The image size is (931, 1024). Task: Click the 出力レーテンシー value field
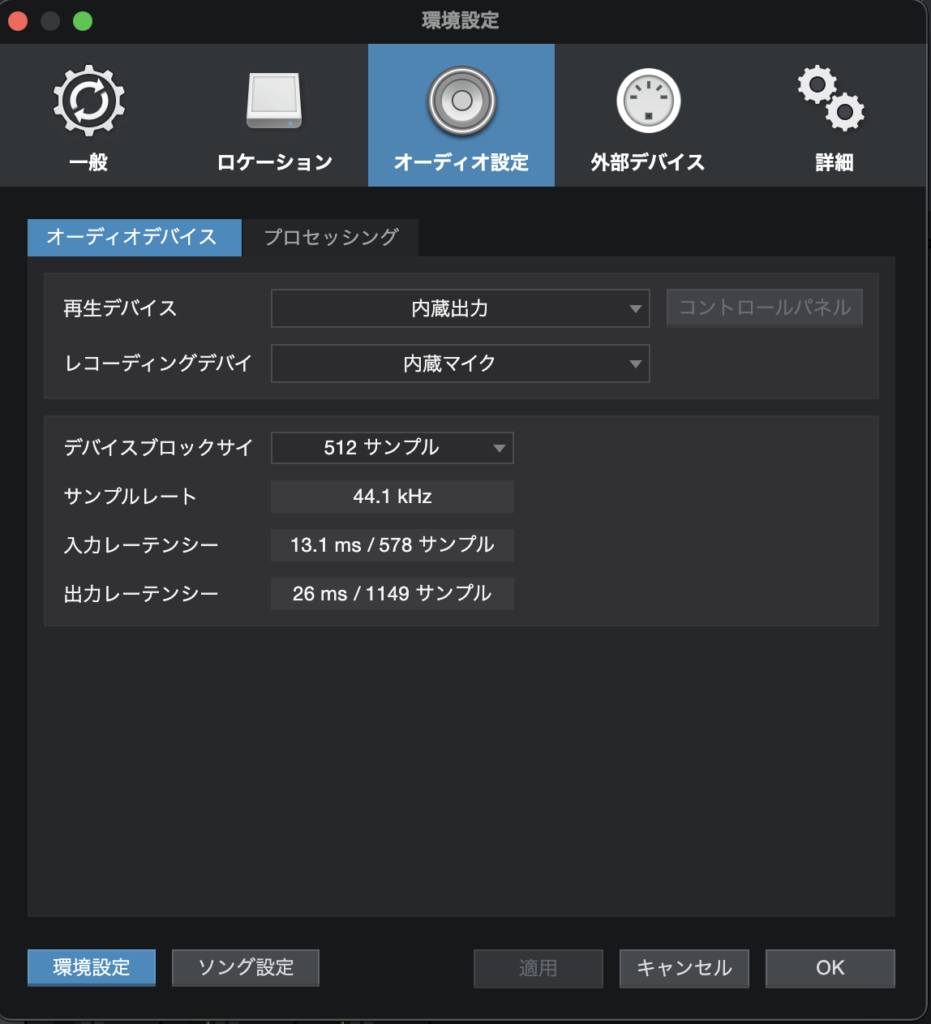click(392, 594)
